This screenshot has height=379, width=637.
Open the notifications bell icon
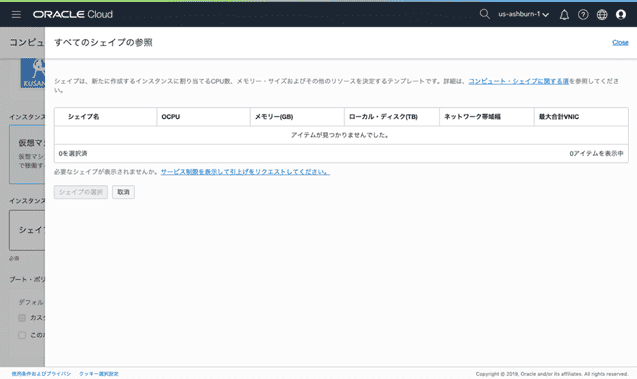(x=564, y=15)
